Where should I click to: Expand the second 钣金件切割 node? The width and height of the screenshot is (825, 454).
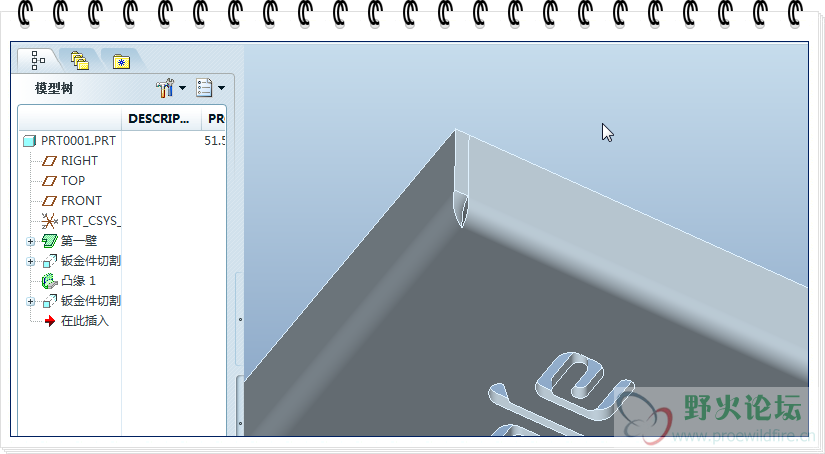click(31, 301)
